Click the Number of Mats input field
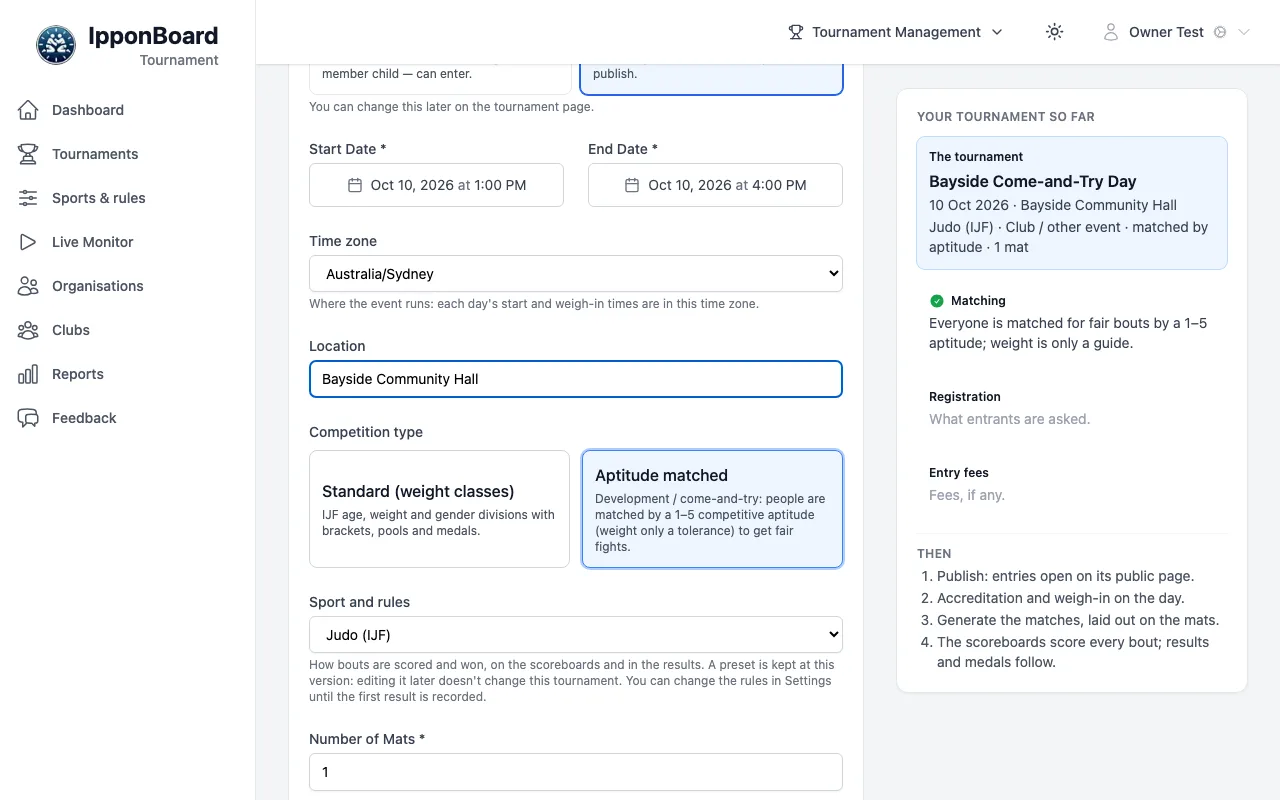This screenshot has height=800, width=1280. (x=576, y=772)
